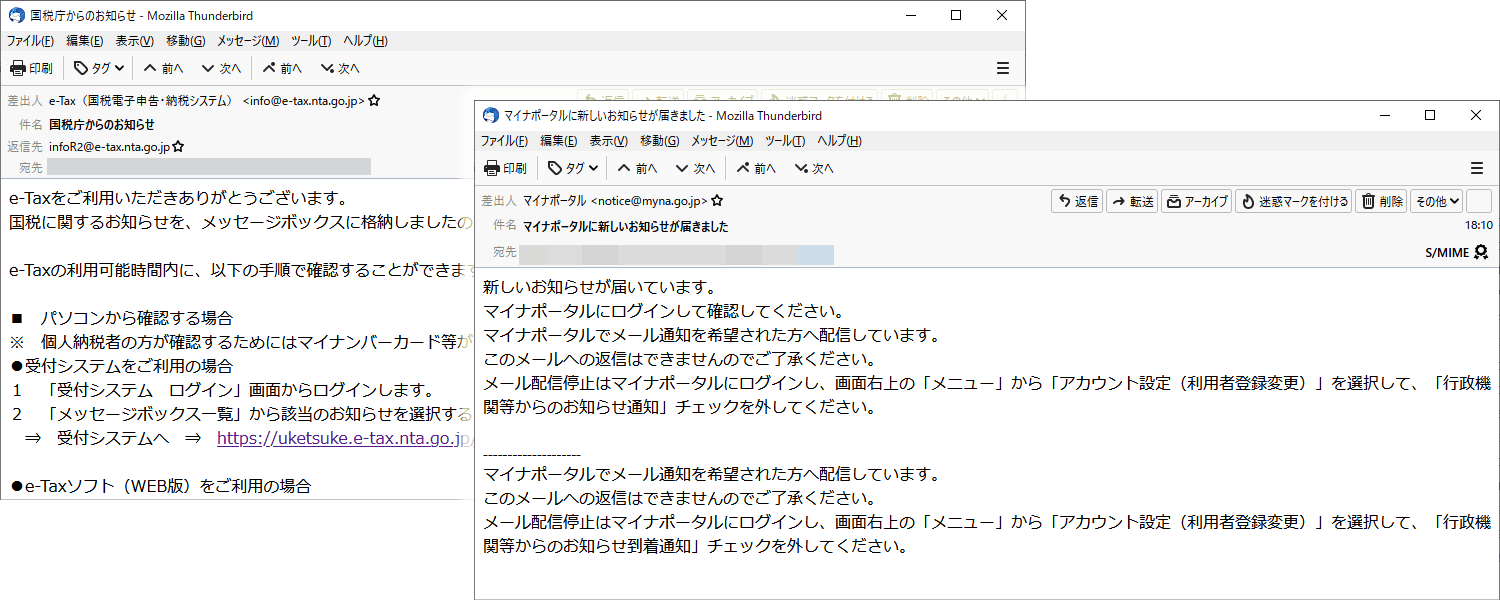Click blurred recipient field in マイナポータル window
Viewport: 1500px width, 600px height.
(x=676, y=254)
